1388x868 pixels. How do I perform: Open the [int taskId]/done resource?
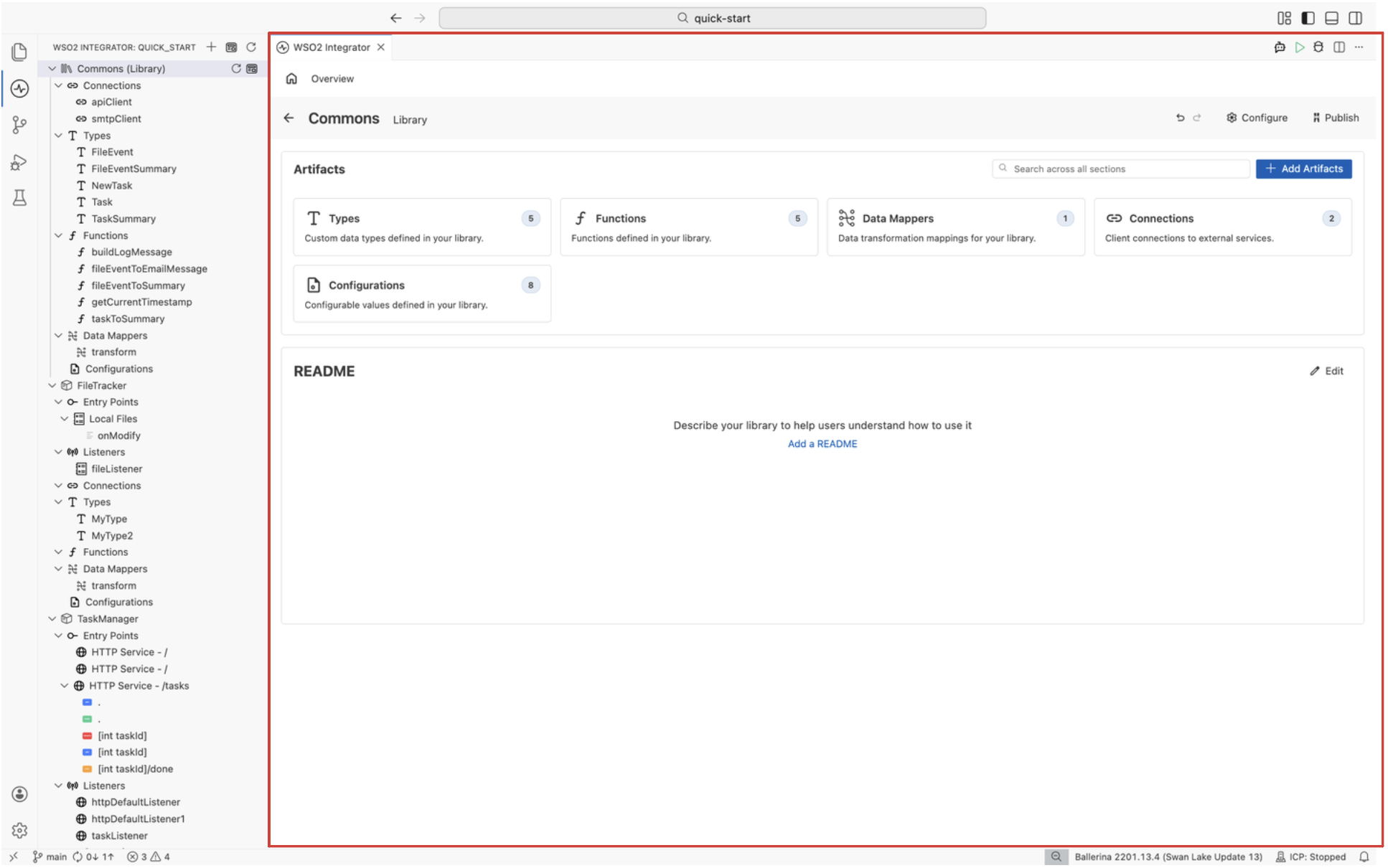(135, 769)
